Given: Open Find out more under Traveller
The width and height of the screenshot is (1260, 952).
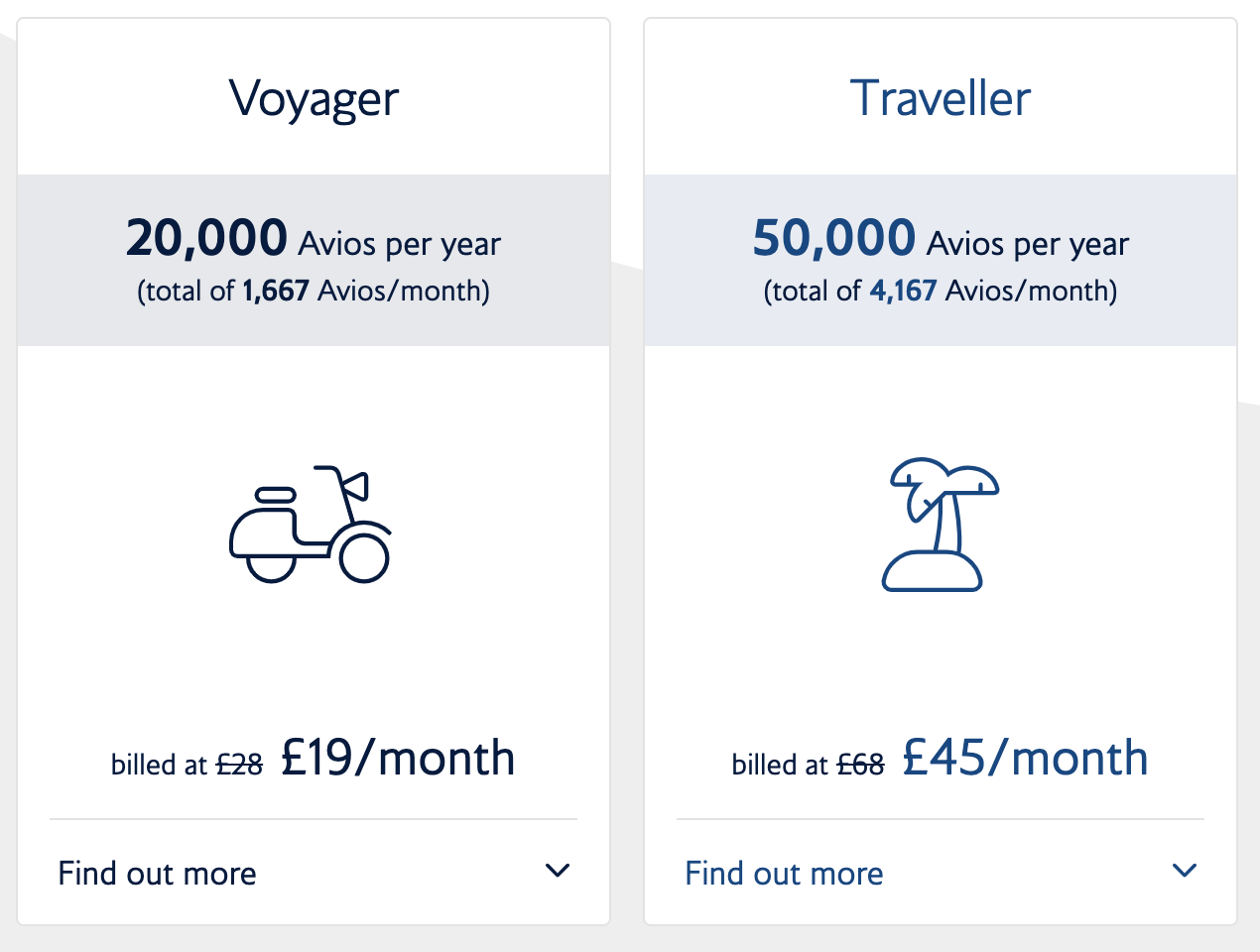Looking at the screenshot, I should [x=784, y=874].
